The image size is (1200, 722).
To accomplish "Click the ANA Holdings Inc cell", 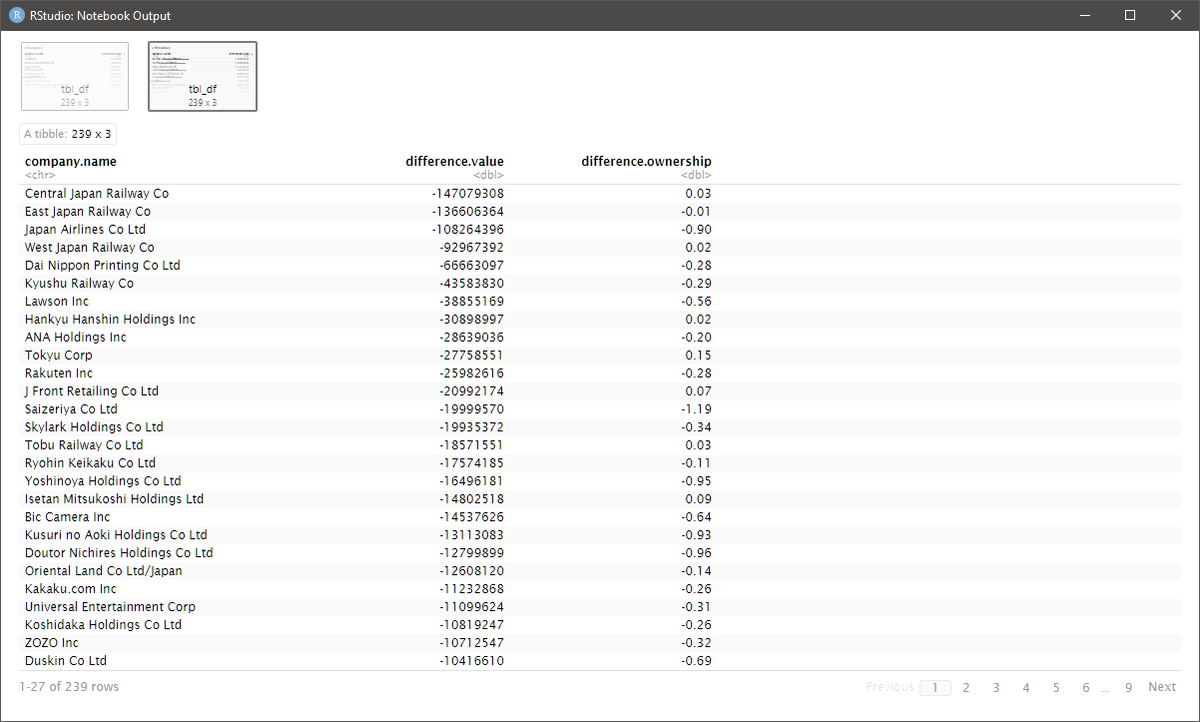I will coord(76,337).
